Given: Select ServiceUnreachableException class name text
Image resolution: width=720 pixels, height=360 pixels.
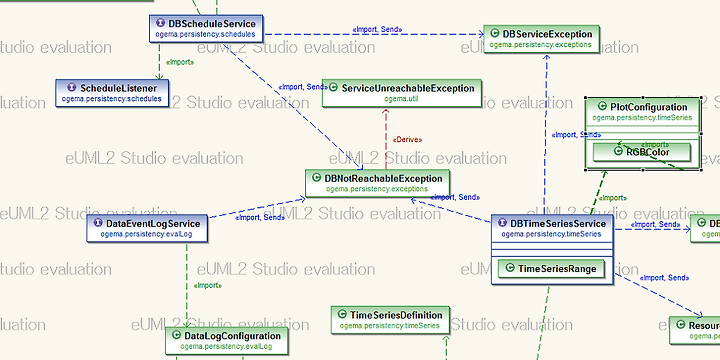Looking at the screenshot, I should pyautogui.click(x=408, y=88).
